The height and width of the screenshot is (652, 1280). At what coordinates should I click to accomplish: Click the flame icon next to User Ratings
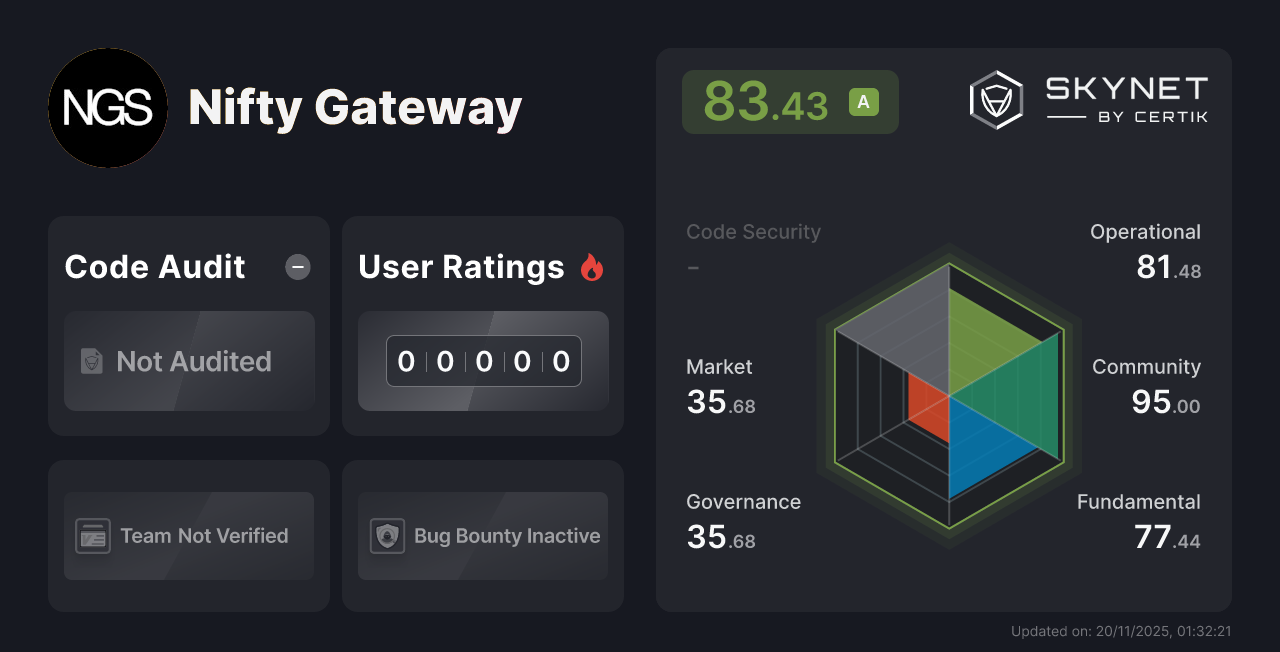592,266
